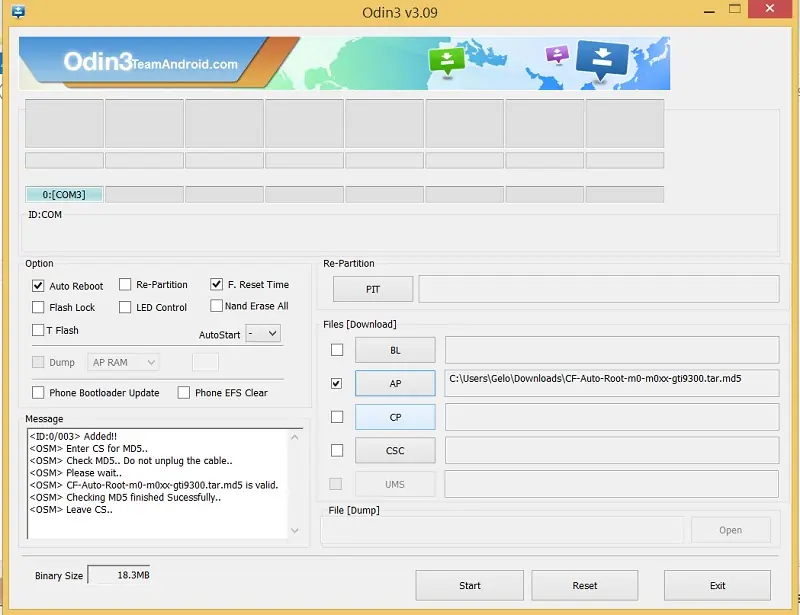The height and width of the screenshot is (615, 800).
Task: Select the 0:[COM3] port indicator
Action: tap(64, 194)
